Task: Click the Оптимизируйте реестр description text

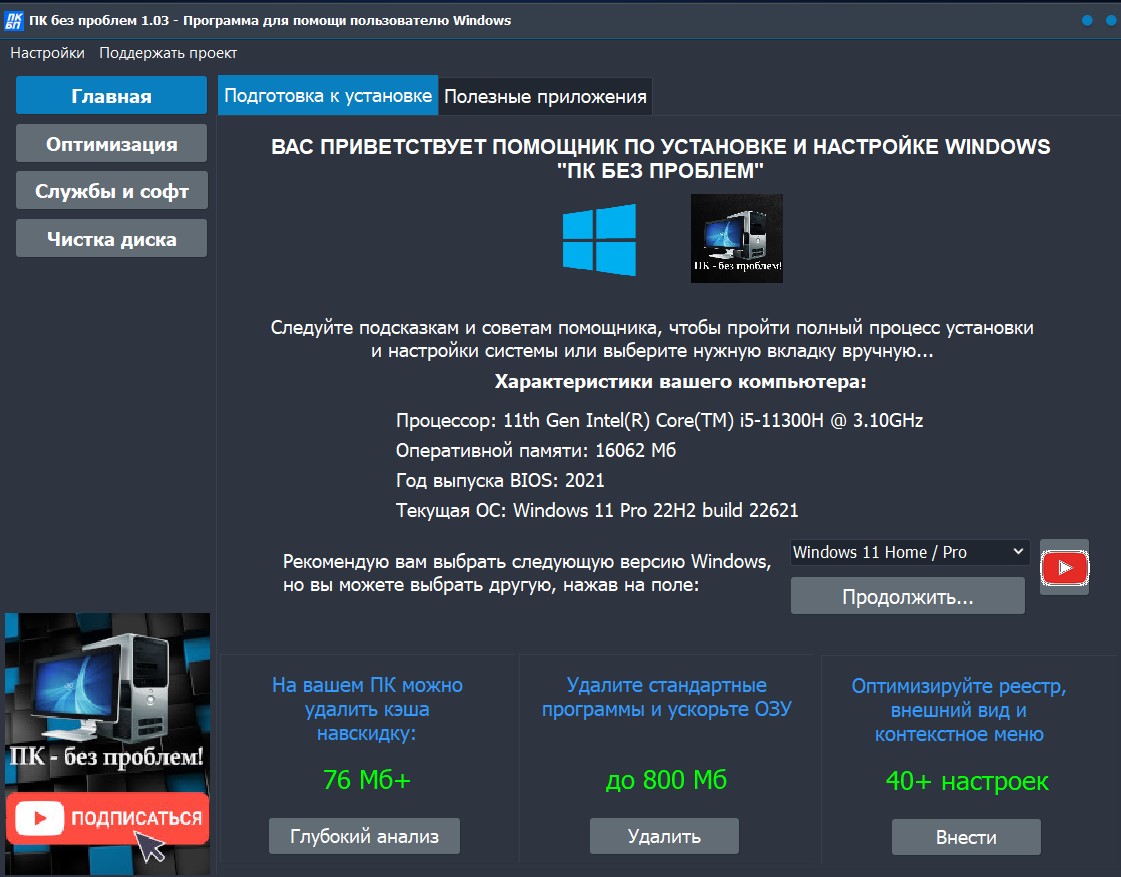Action: pos(959,710)
